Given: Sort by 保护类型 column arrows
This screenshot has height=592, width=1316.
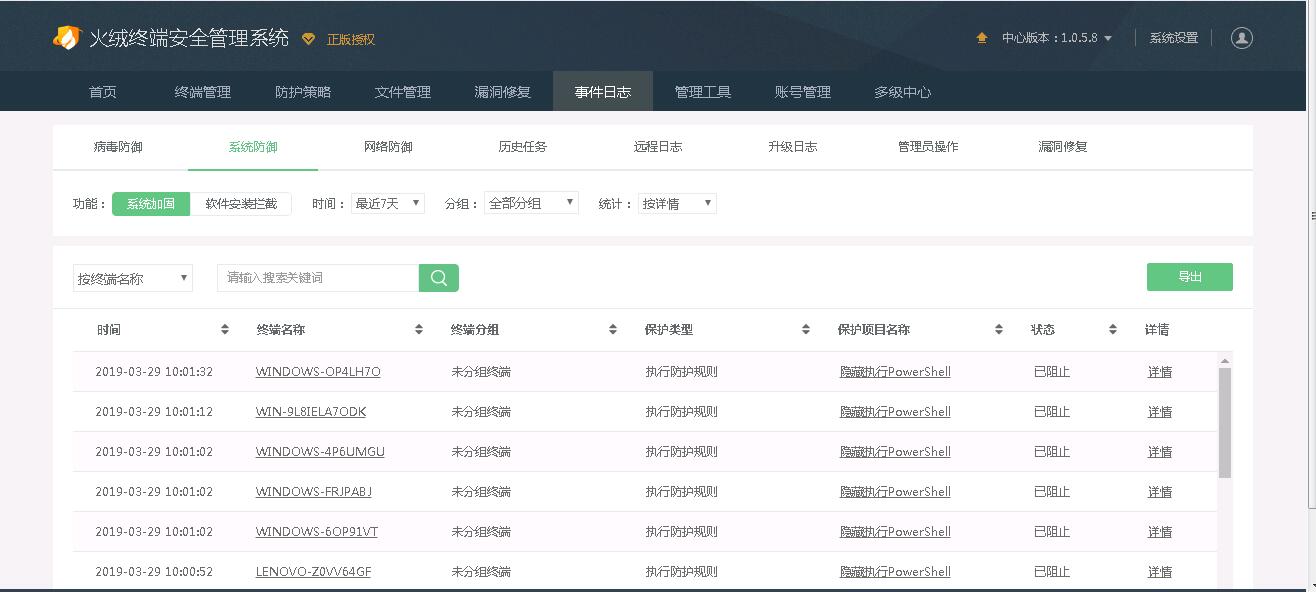Looking at the screenshot, I should (x=806, y=330).
